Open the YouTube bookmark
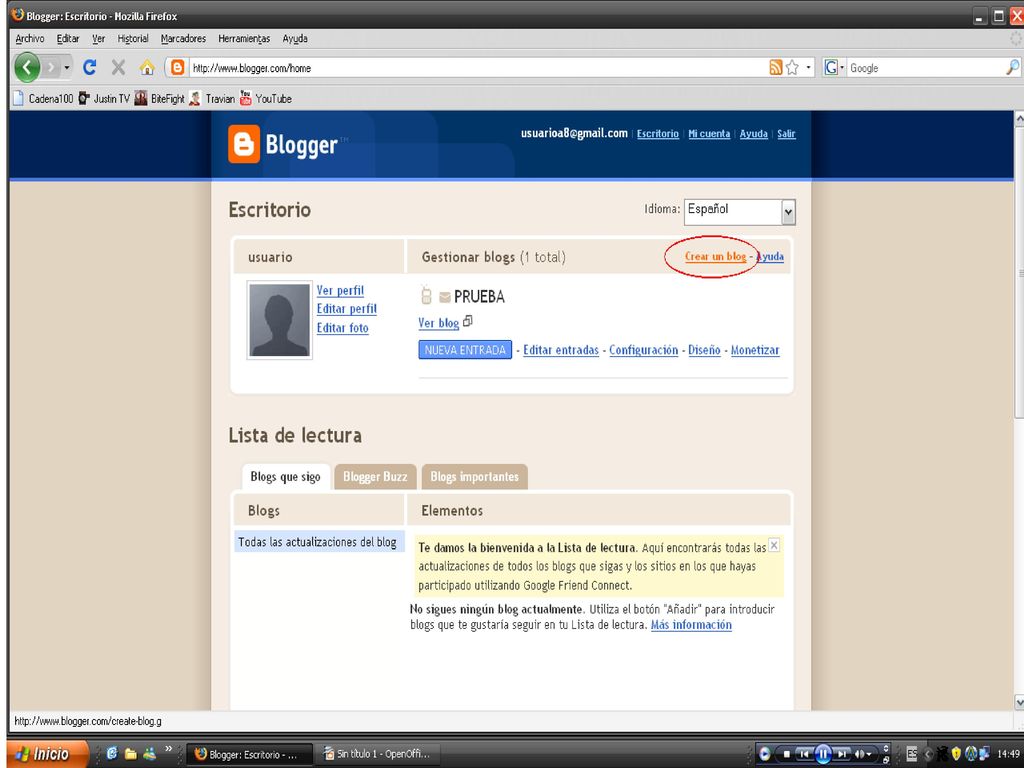The height and width of the screenshot is (768, 1024). click(266, 99)
